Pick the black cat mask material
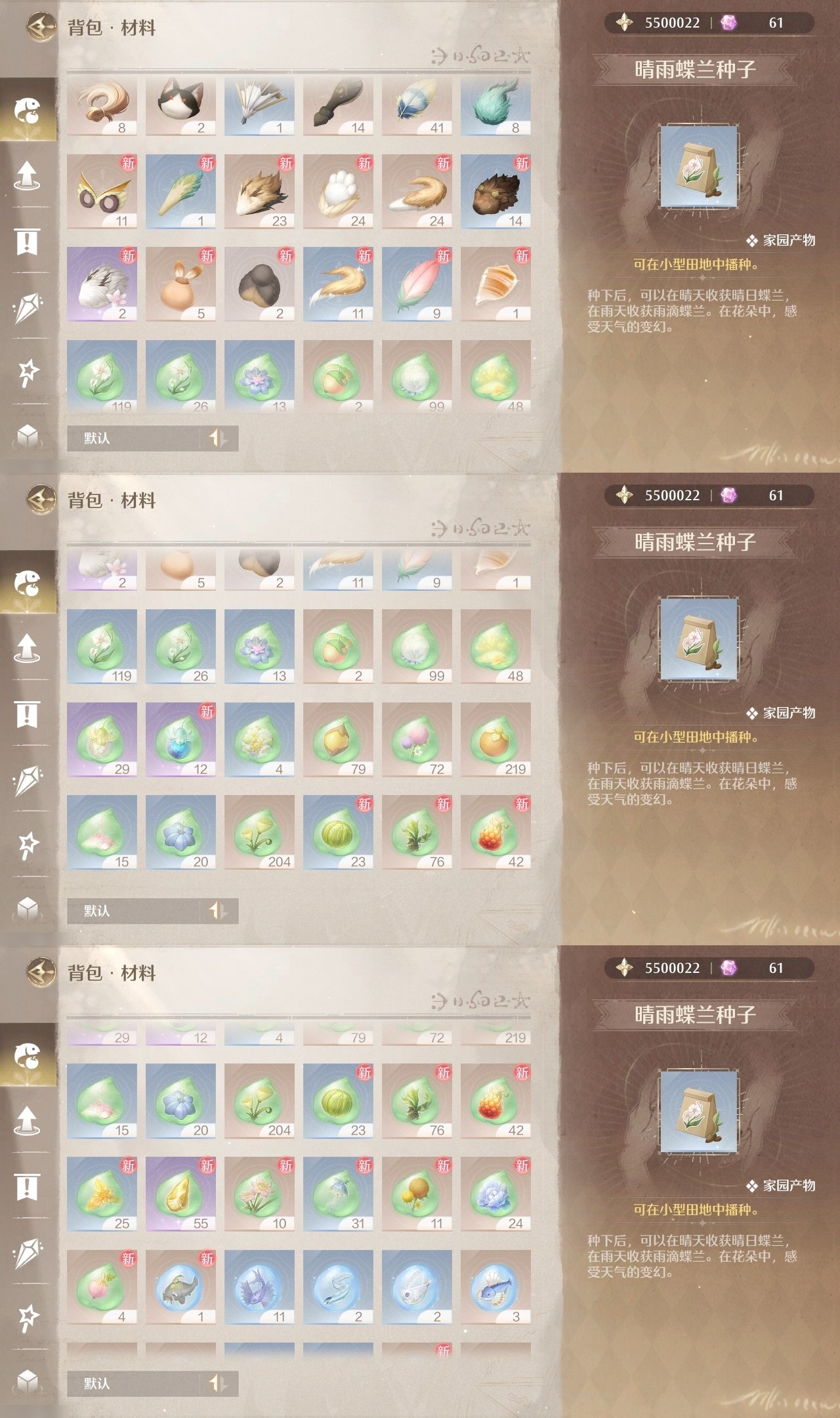This screenshot has width=840, height=1418. coord(180,105)
